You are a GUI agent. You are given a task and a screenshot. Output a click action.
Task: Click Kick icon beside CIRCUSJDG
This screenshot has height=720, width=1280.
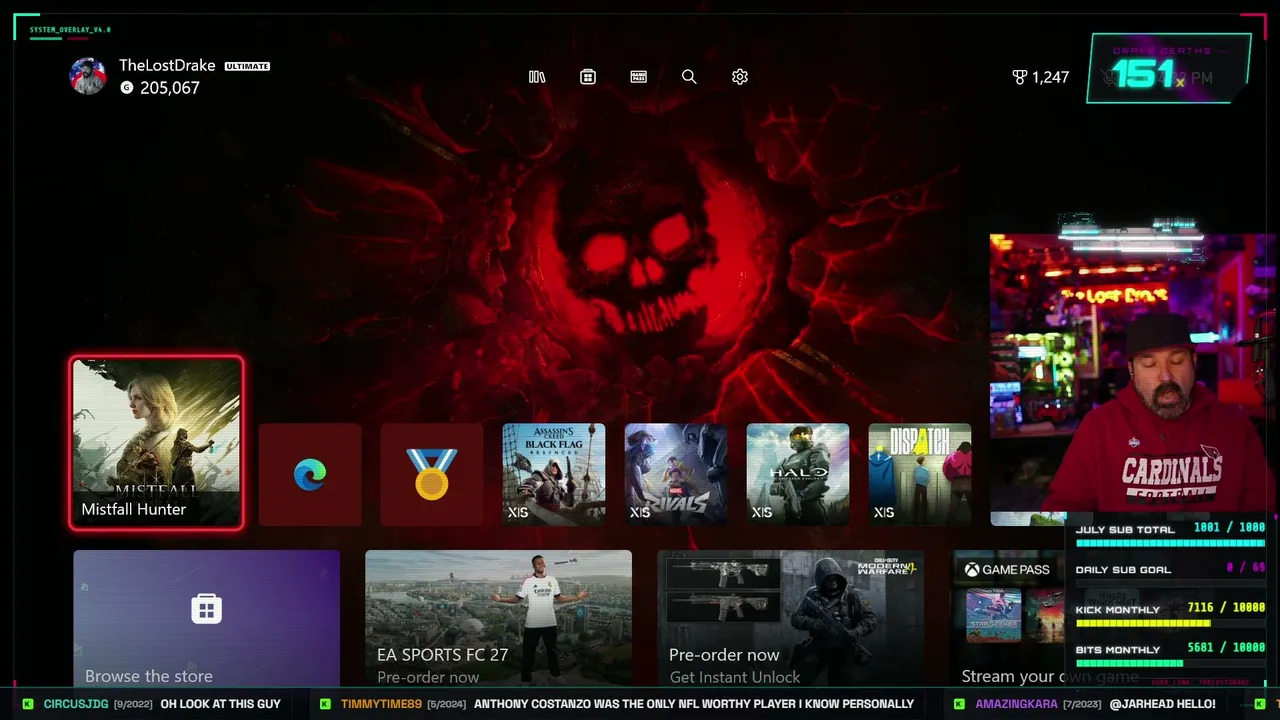click(28, 704)
